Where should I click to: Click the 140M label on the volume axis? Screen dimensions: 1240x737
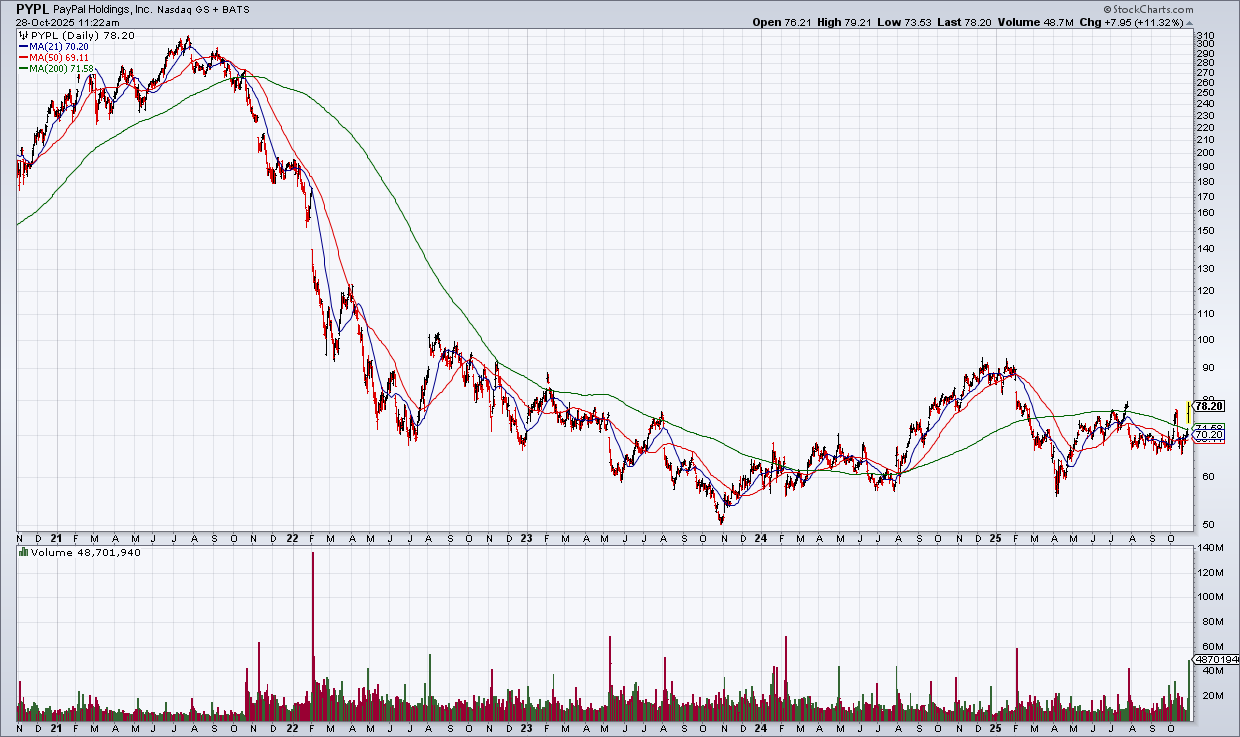(1211, 548)
